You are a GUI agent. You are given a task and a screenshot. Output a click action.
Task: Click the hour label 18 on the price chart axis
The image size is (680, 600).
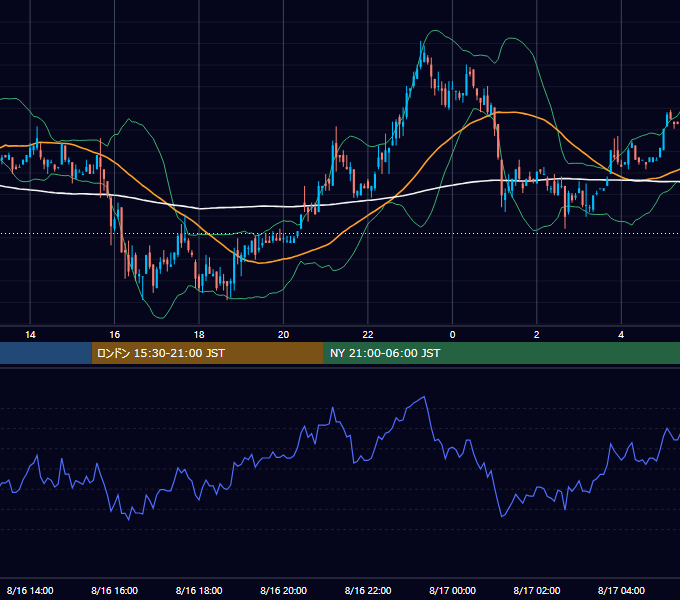199,335
